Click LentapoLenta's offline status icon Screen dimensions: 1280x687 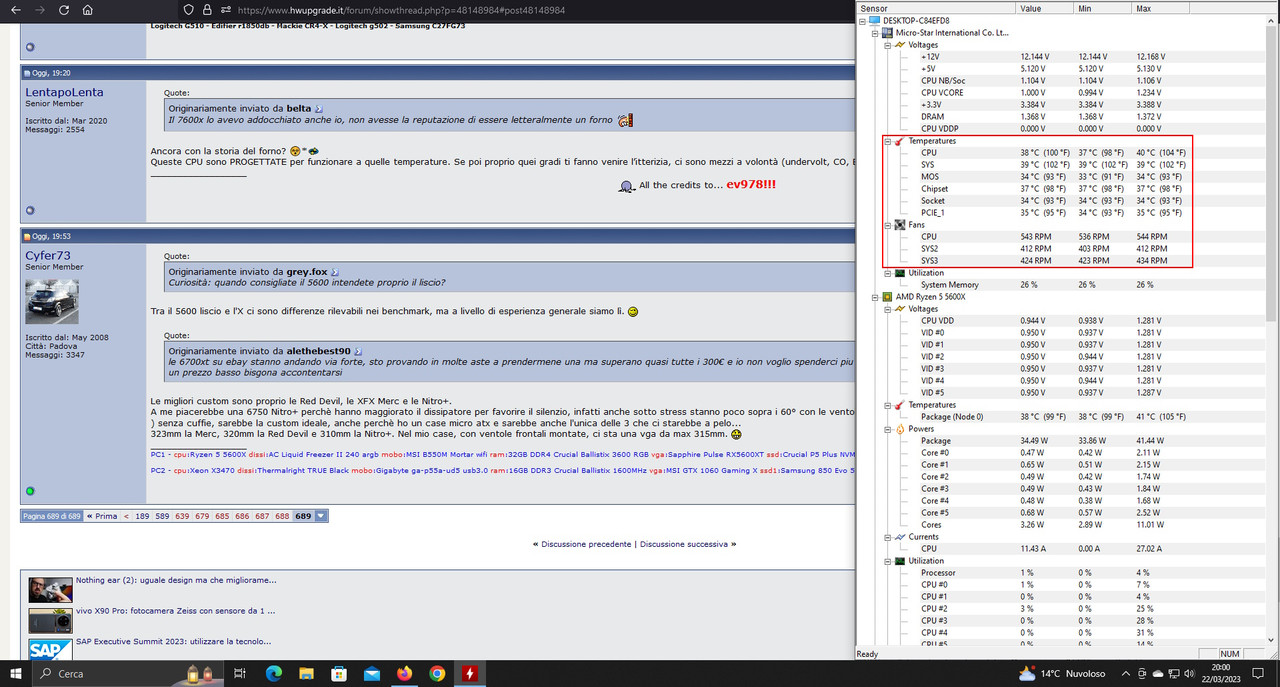pos(30,210)
